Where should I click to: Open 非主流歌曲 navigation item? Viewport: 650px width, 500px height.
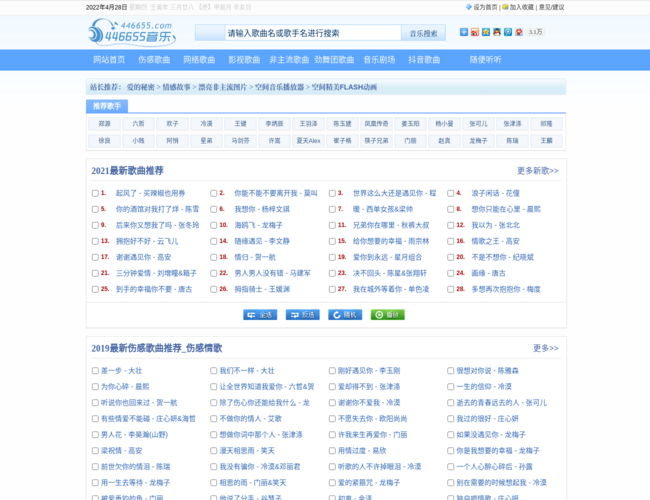click(x=289, y=60)
